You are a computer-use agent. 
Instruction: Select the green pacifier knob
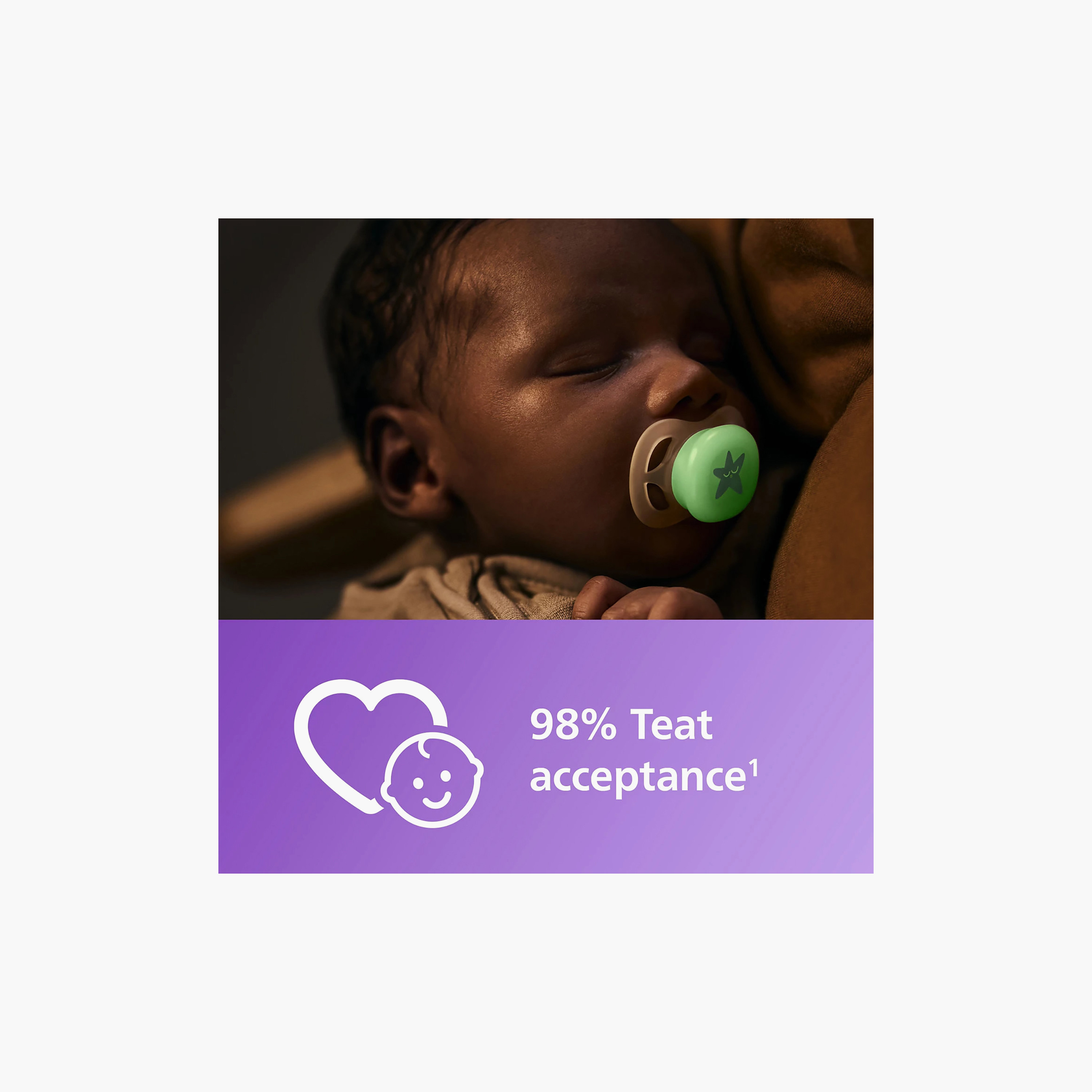click(x=715, y=474)
